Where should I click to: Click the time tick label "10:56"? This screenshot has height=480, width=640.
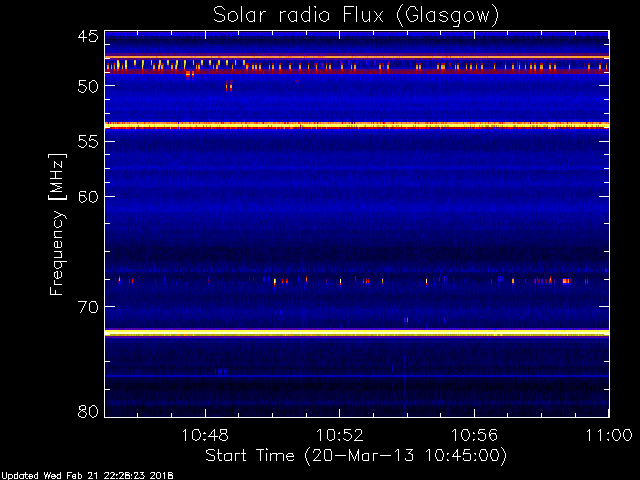point(474,435)
